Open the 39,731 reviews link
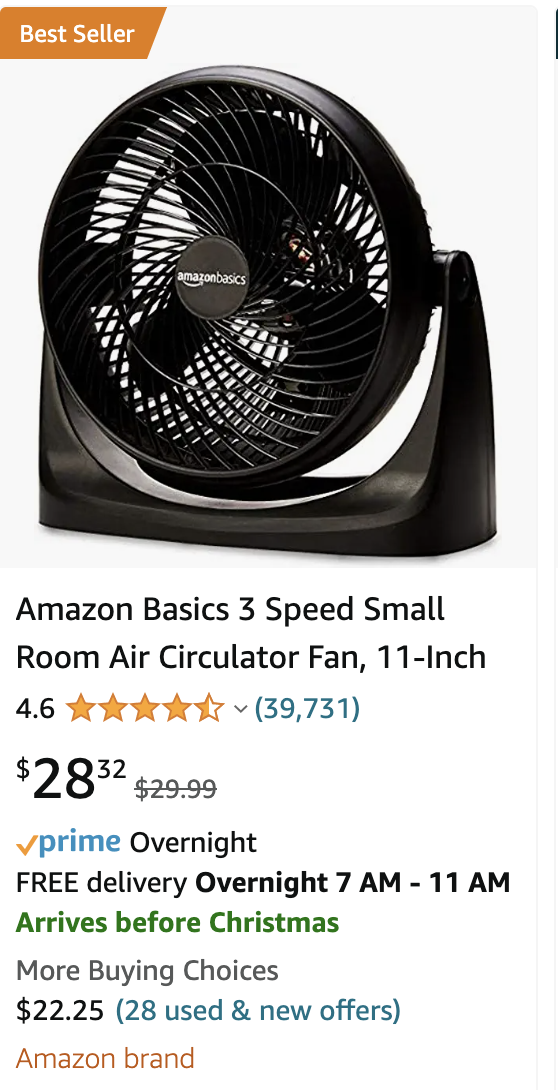 coord(307,708)
